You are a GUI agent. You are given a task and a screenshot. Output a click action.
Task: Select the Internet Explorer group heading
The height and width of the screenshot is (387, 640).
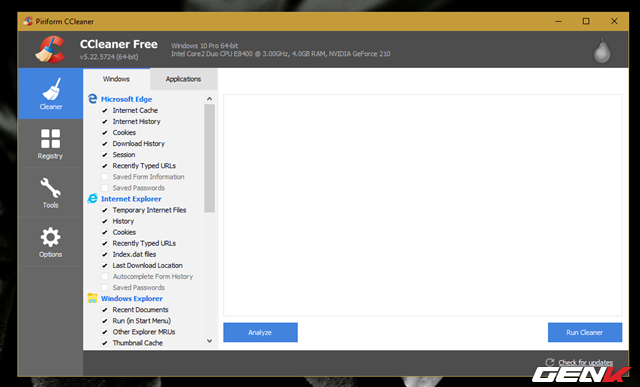[131, 199]
